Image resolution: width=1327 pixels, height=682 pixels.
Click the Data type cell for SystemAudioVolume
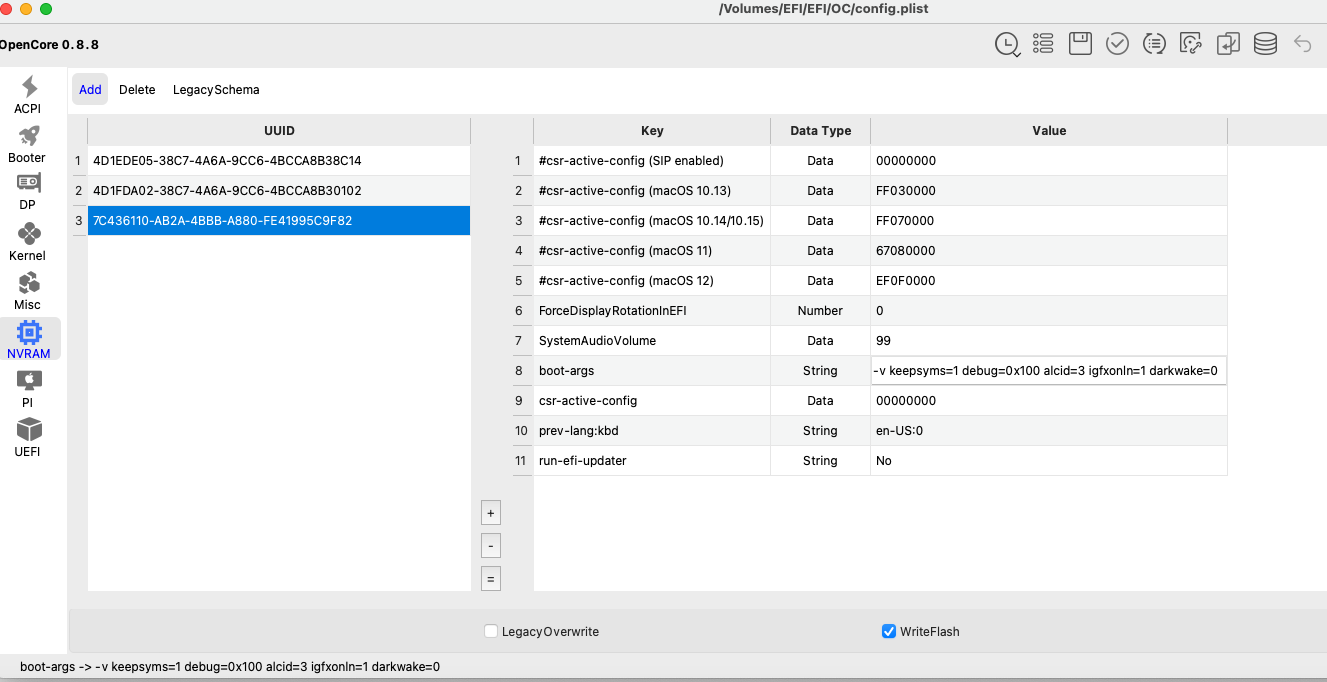click(820, 340)
